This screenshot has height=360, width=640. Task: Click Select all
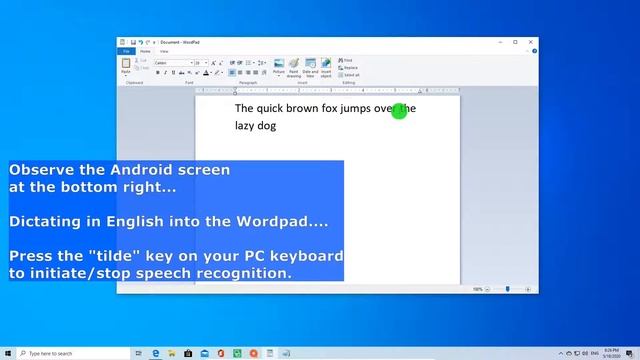point(349,75)
